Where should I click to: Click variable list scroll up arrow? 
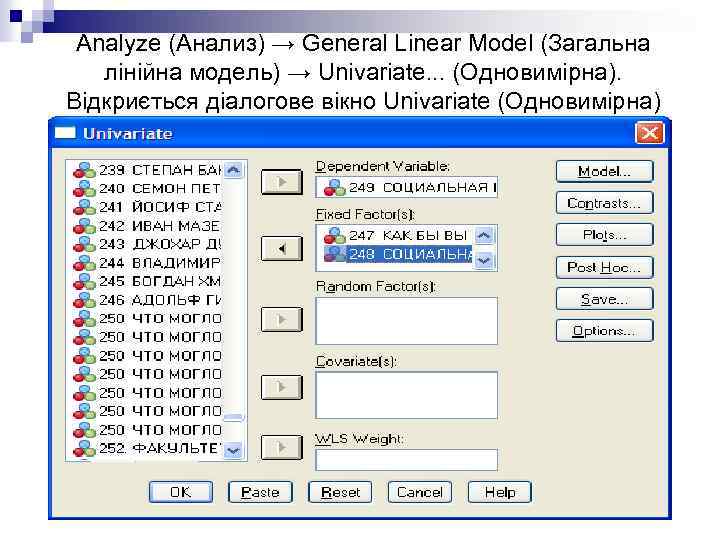click(x=233, y=170)
